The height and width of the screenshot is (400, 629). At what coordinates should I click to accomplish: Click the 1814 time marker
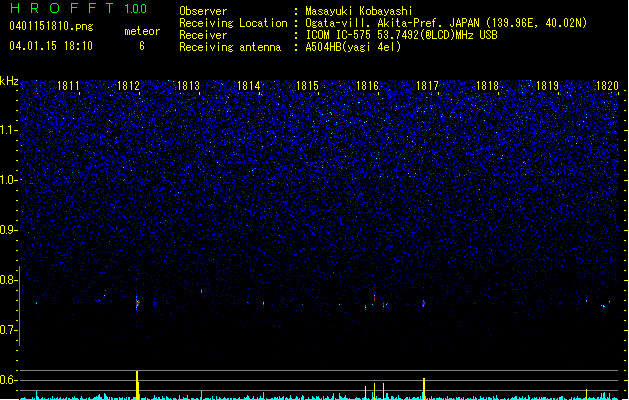[248, 86]
